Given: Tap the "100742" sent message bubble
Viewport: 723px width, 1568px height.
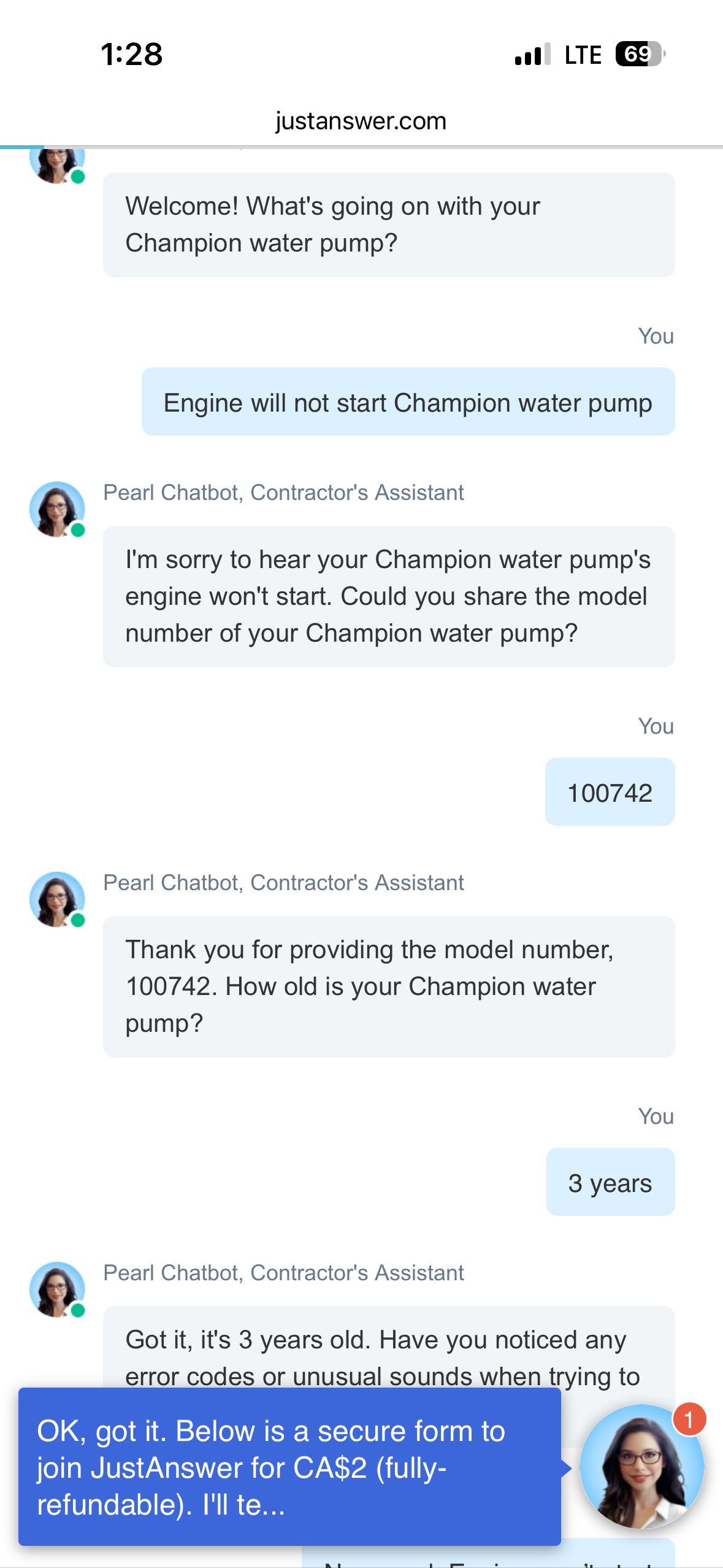Looking at the screenshot, I should [610, 792].
